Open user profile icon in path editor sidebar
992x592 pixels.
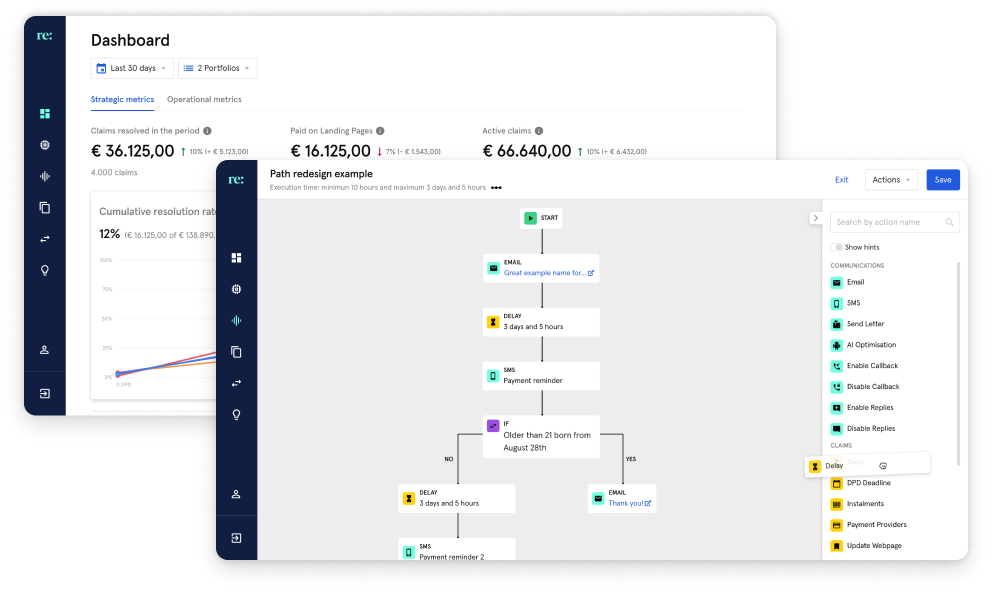pos(237,494)
